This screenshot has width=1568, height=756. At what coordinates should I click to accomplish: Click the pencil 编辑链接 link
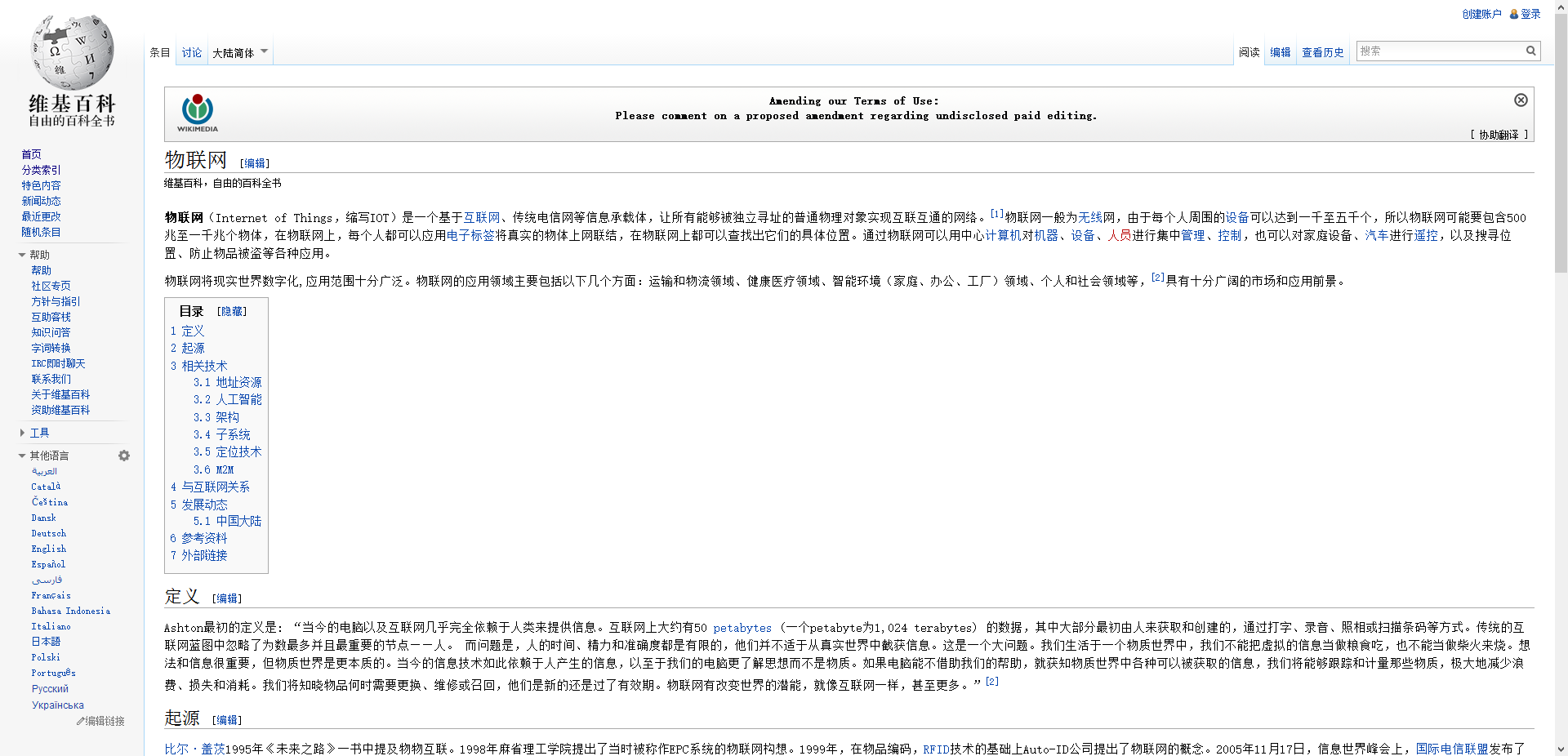coord(101,721)
